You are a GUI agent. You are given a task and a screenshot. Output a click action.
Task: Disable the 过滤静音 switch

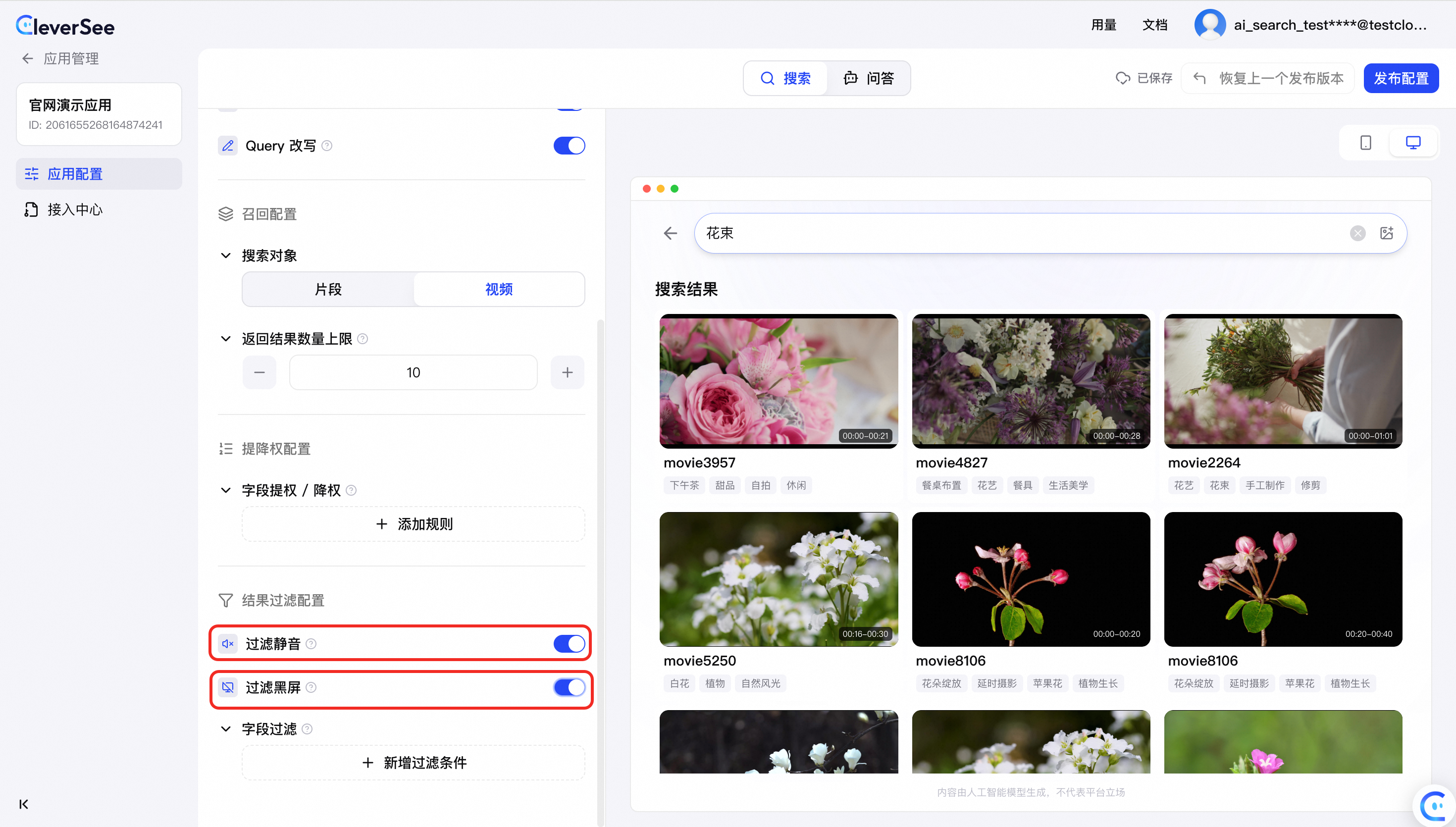point(569,644)
